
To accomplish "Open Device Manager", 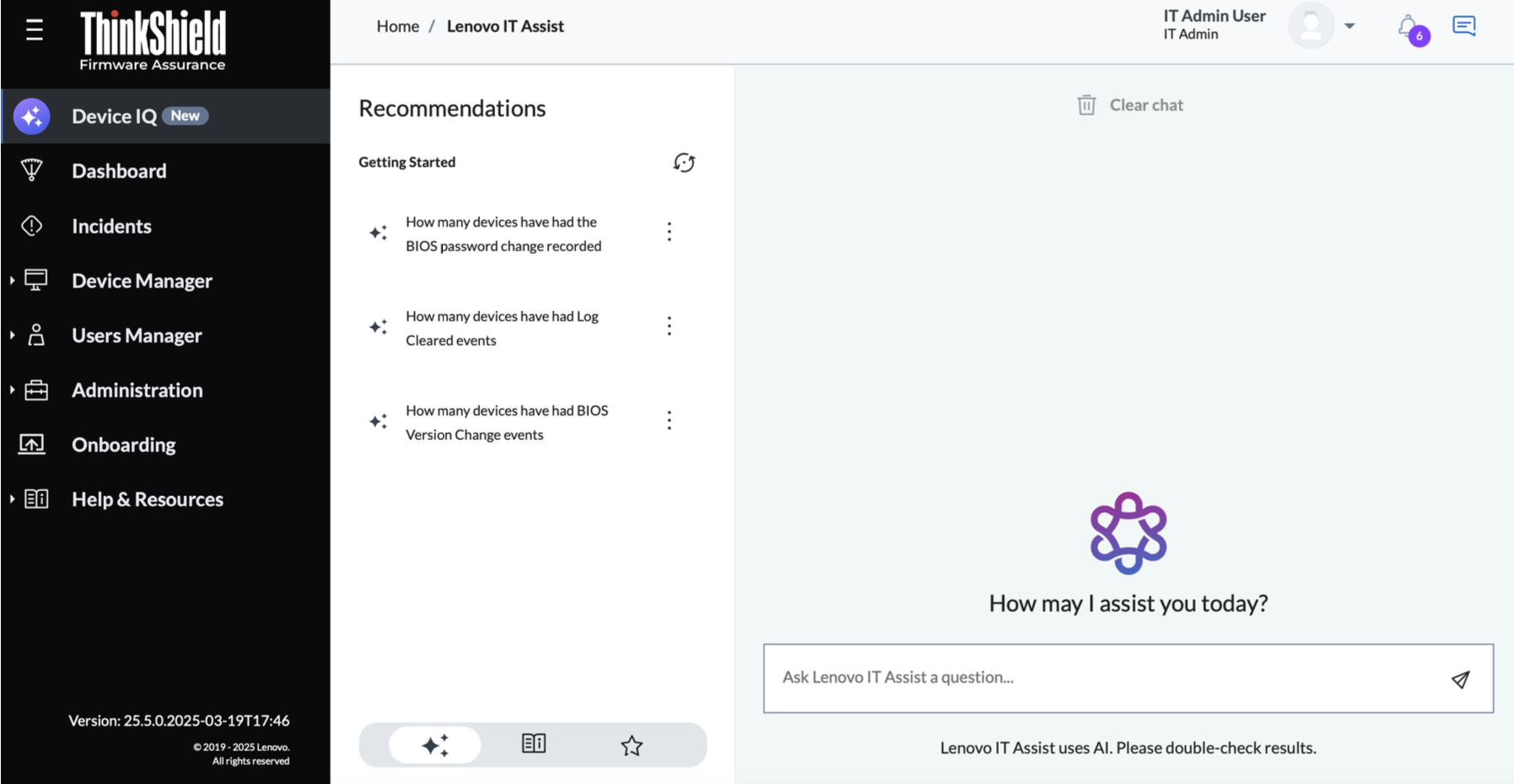I will click(x=142, y=281).
